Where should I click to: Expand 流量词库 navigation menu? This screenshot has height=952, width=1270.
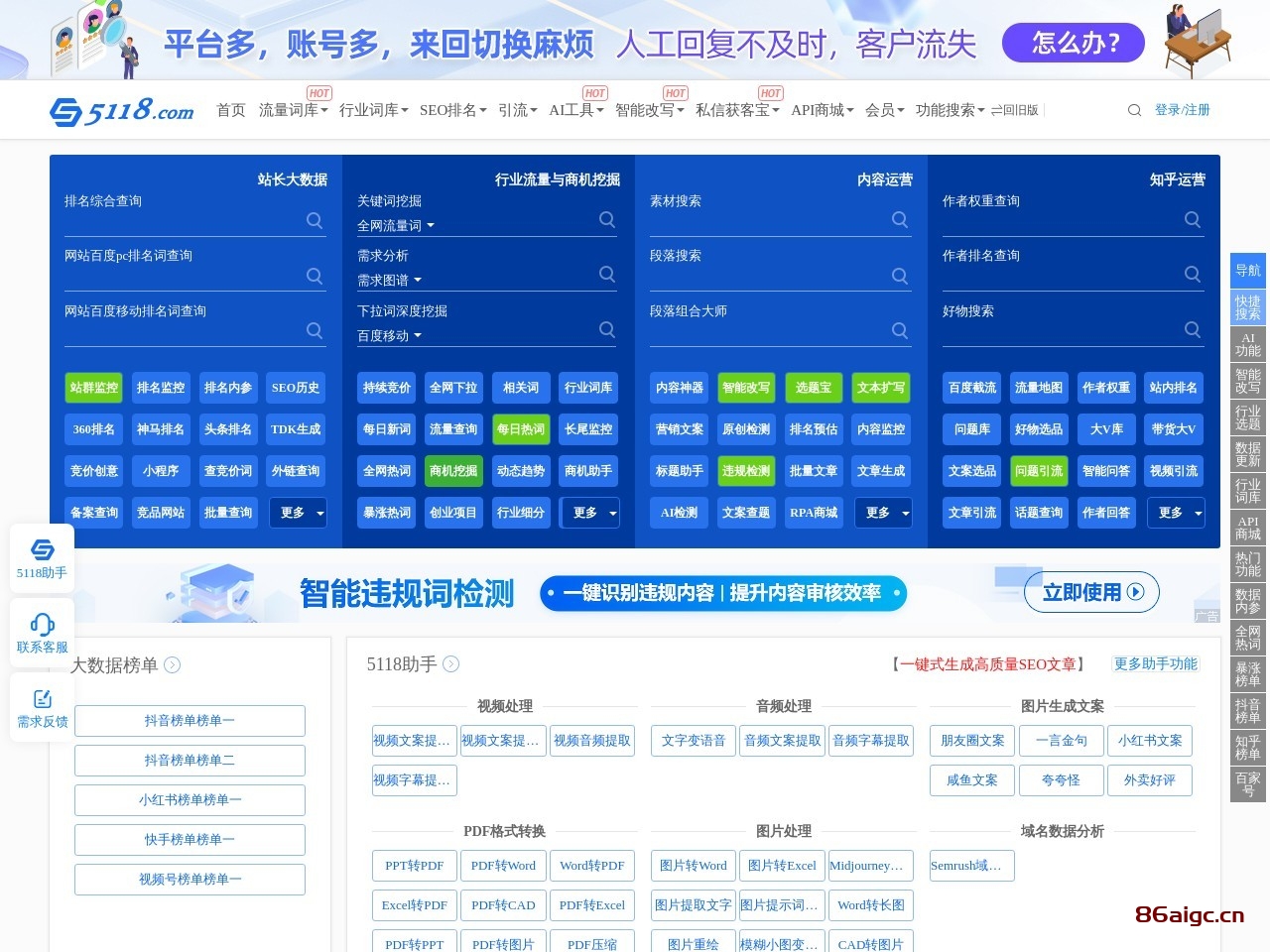click(x=293, y=110)
